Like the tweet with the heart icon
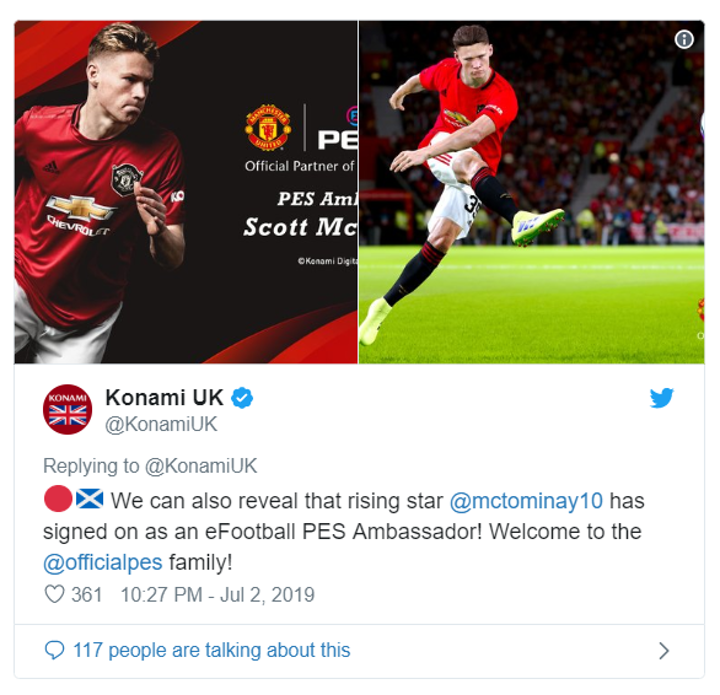 tap(54, 594)
